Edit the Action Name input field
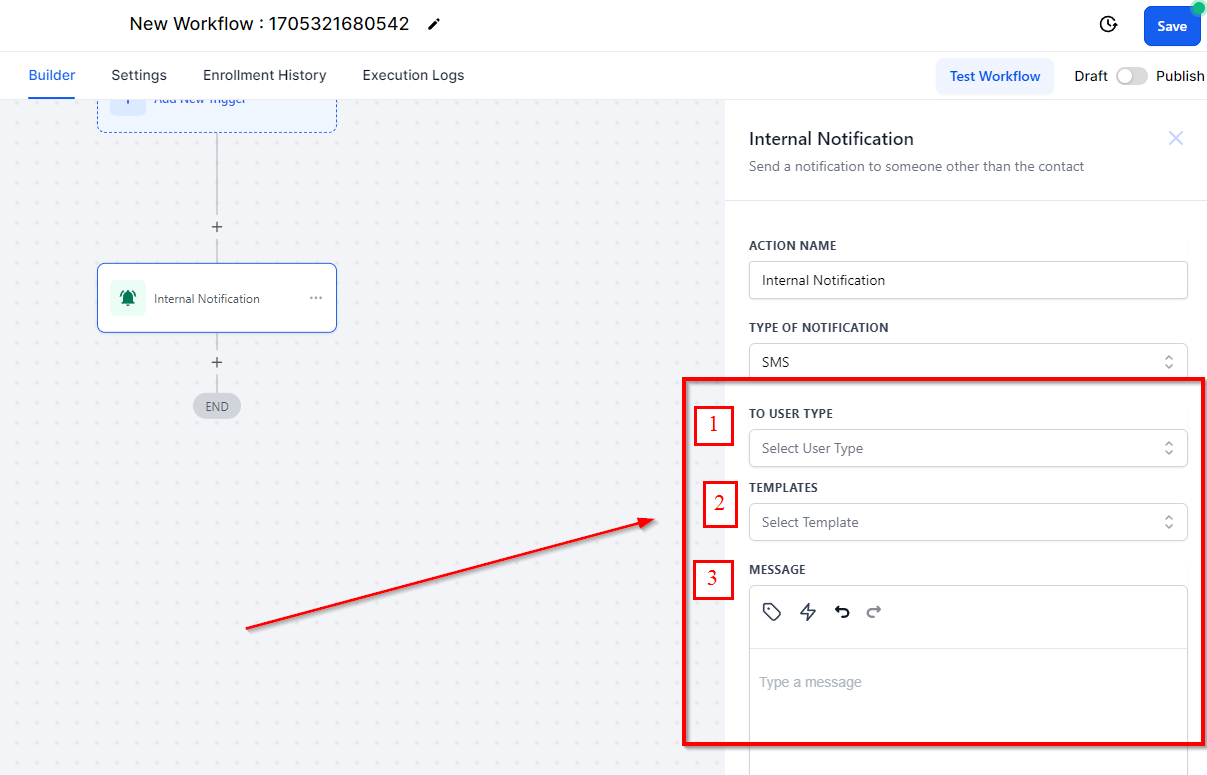The height and width of the screenshot is (775, 1207). point(968,280)
